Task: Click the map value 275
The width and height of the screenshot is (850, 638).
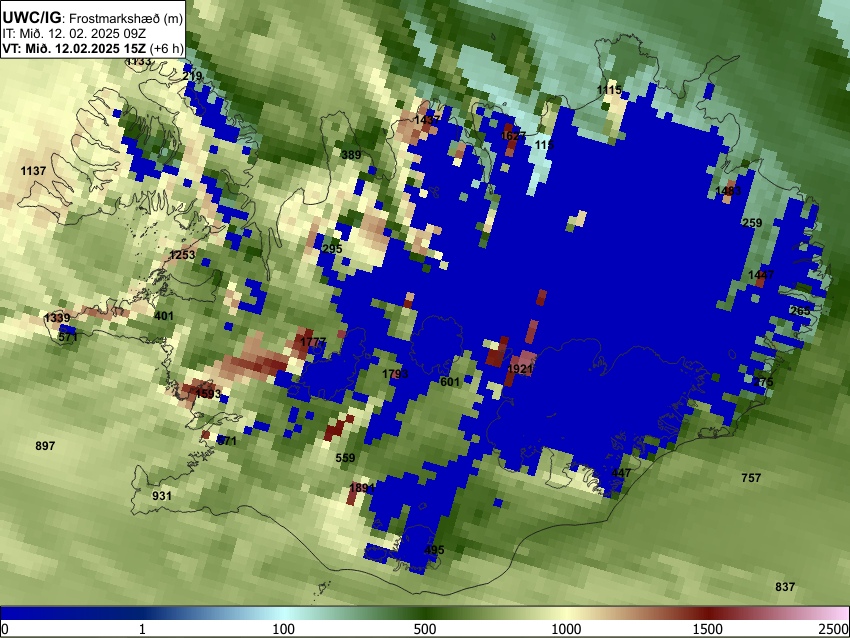Action: (x=763, y=382)
